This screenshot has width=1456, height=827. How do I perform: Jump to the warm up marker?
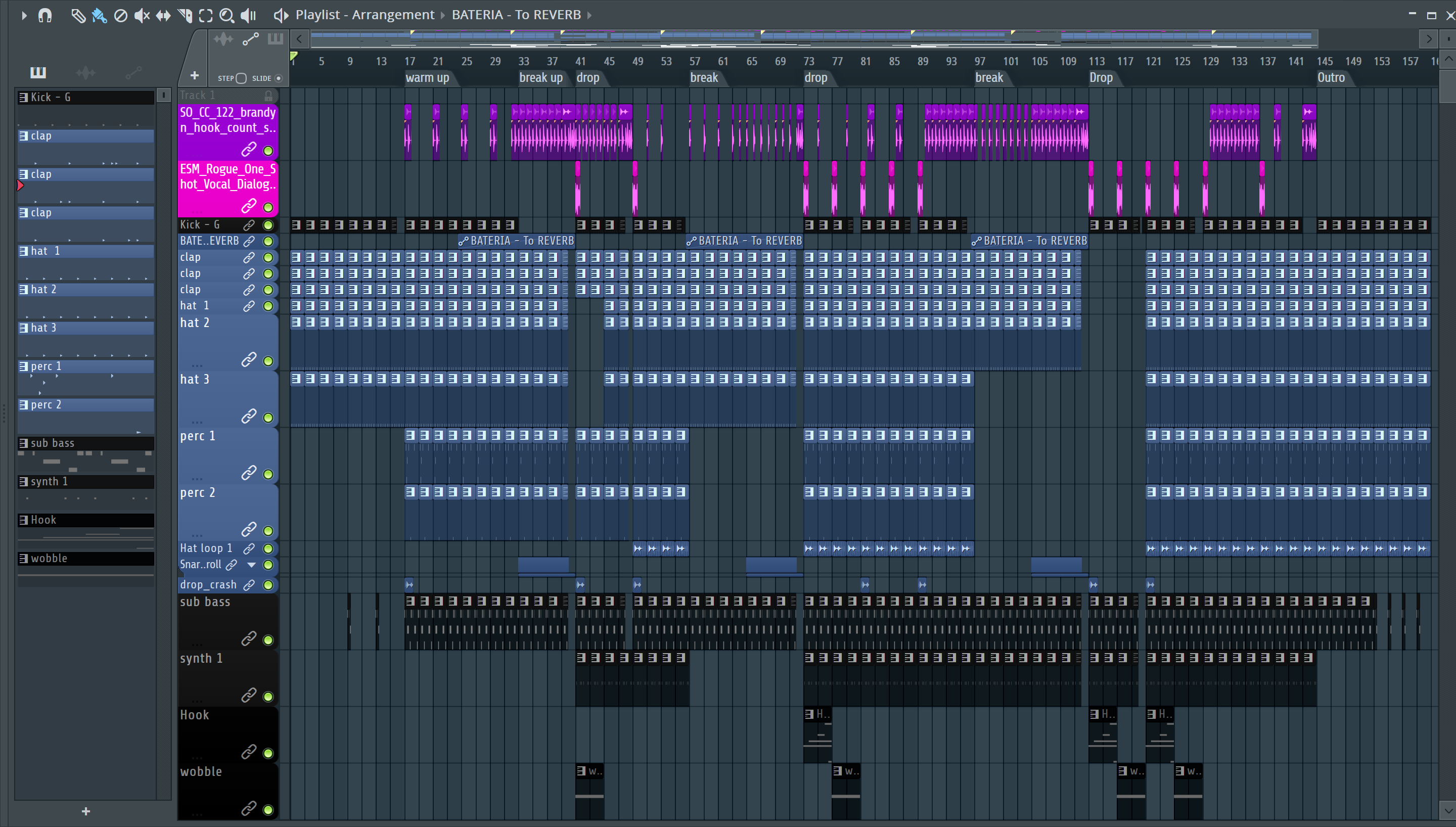[x=427, y=78]
